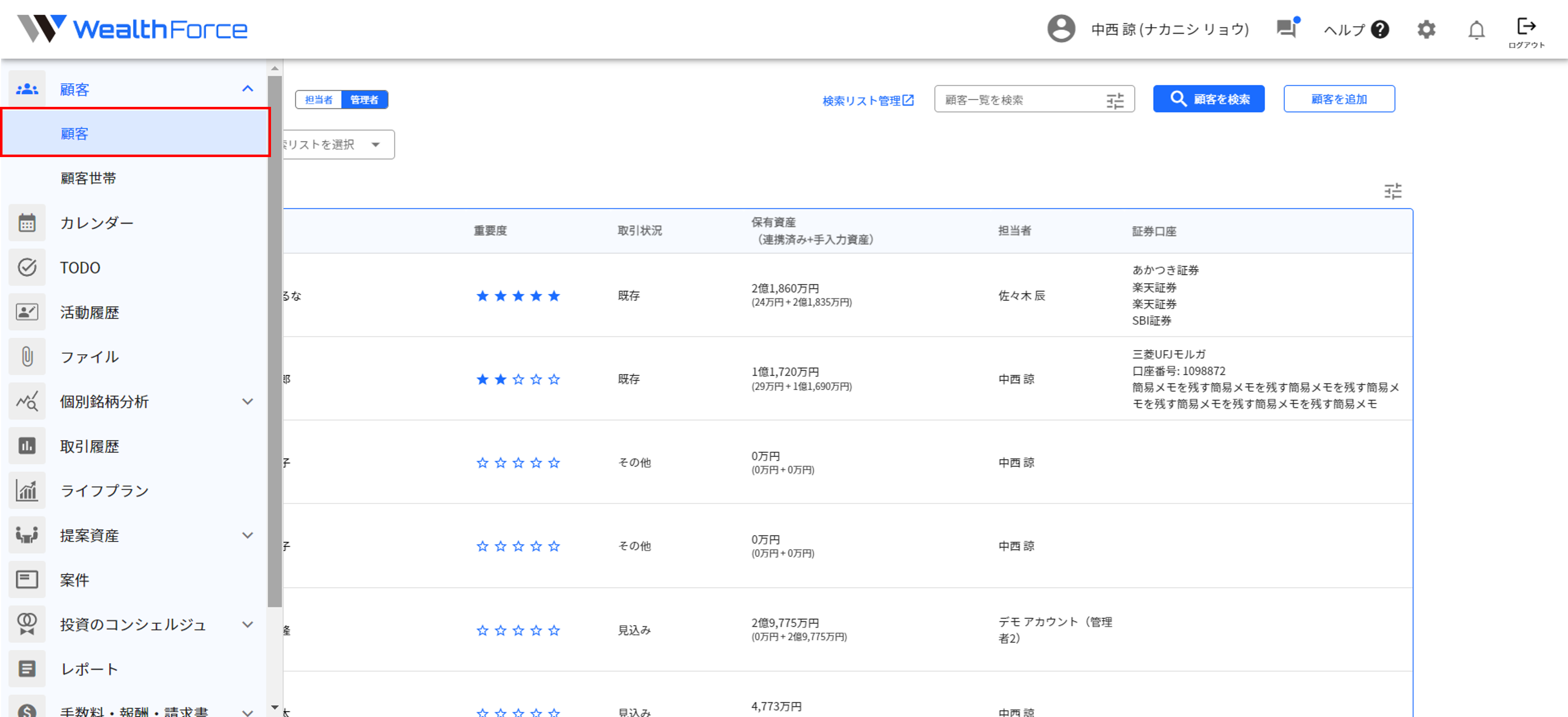Open the 活動履歴 menu item
1568x717 pixels.
pos(89,312)
